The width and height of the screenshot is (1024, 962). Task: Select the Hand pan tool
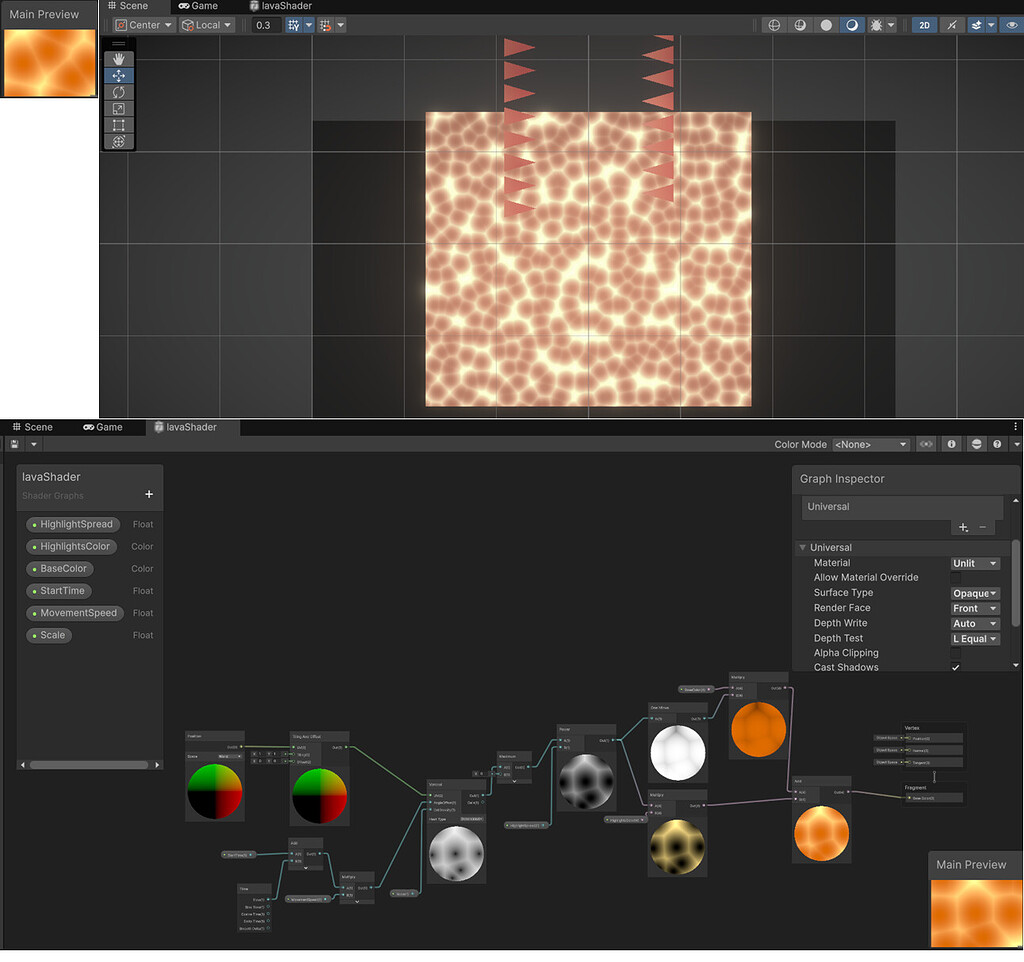tap(118, 58)
